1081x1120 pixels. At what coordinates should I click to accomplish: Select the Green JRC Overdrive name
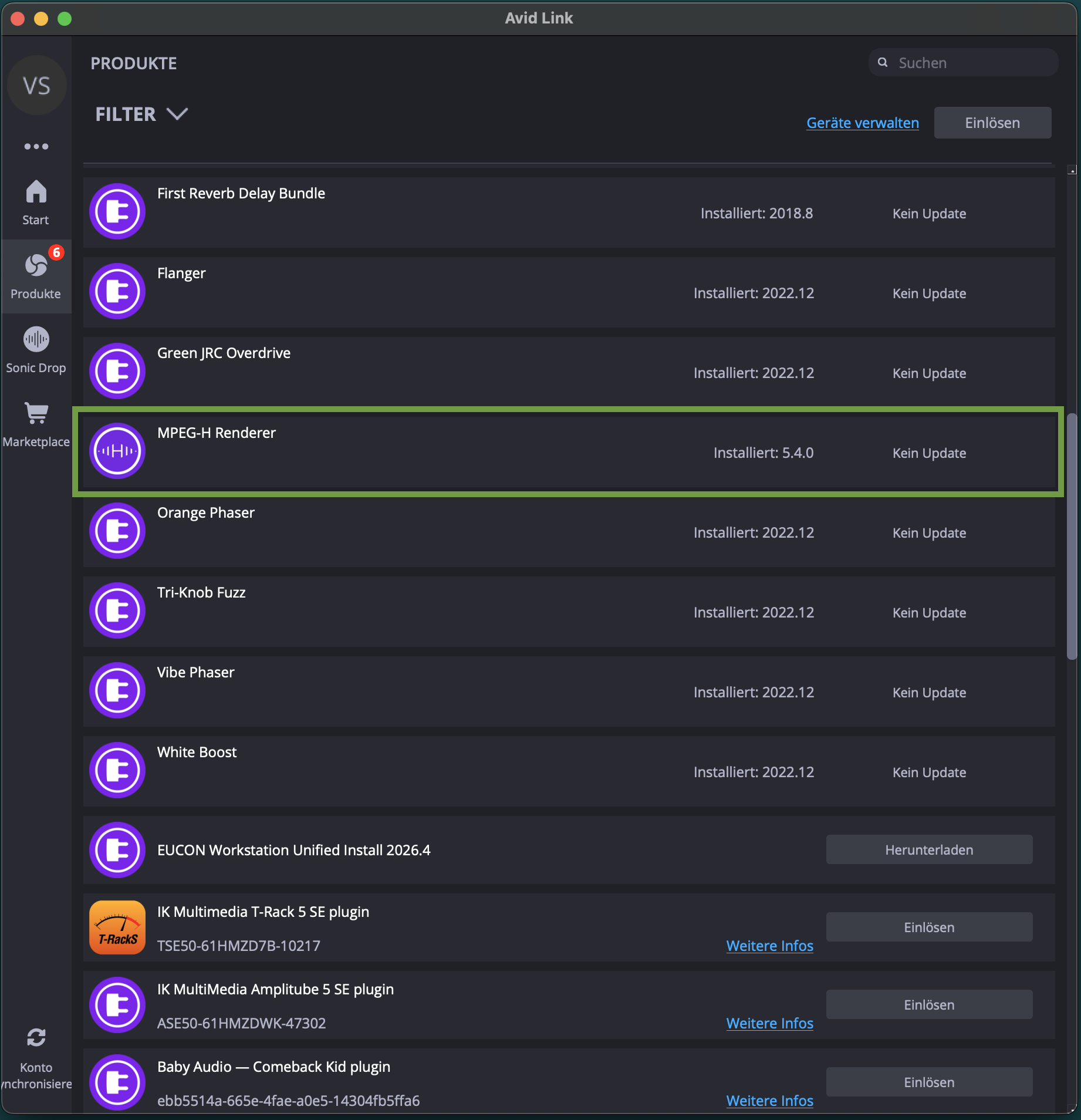(224, 353)
